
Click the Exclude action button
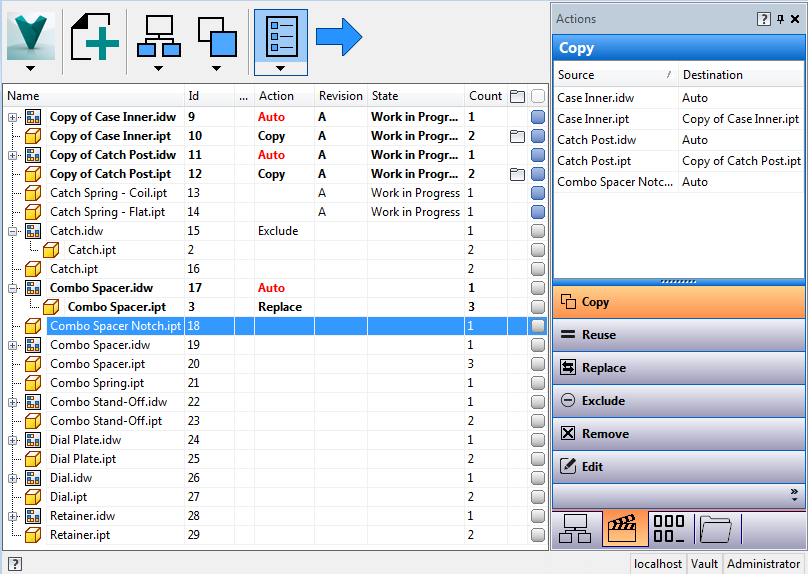pos(679,401)
